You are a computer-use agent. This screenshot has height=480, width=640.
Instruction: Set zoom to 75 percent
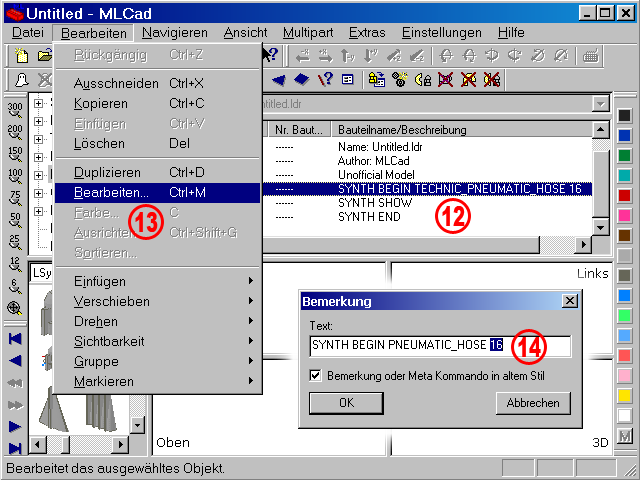point(15,198)
